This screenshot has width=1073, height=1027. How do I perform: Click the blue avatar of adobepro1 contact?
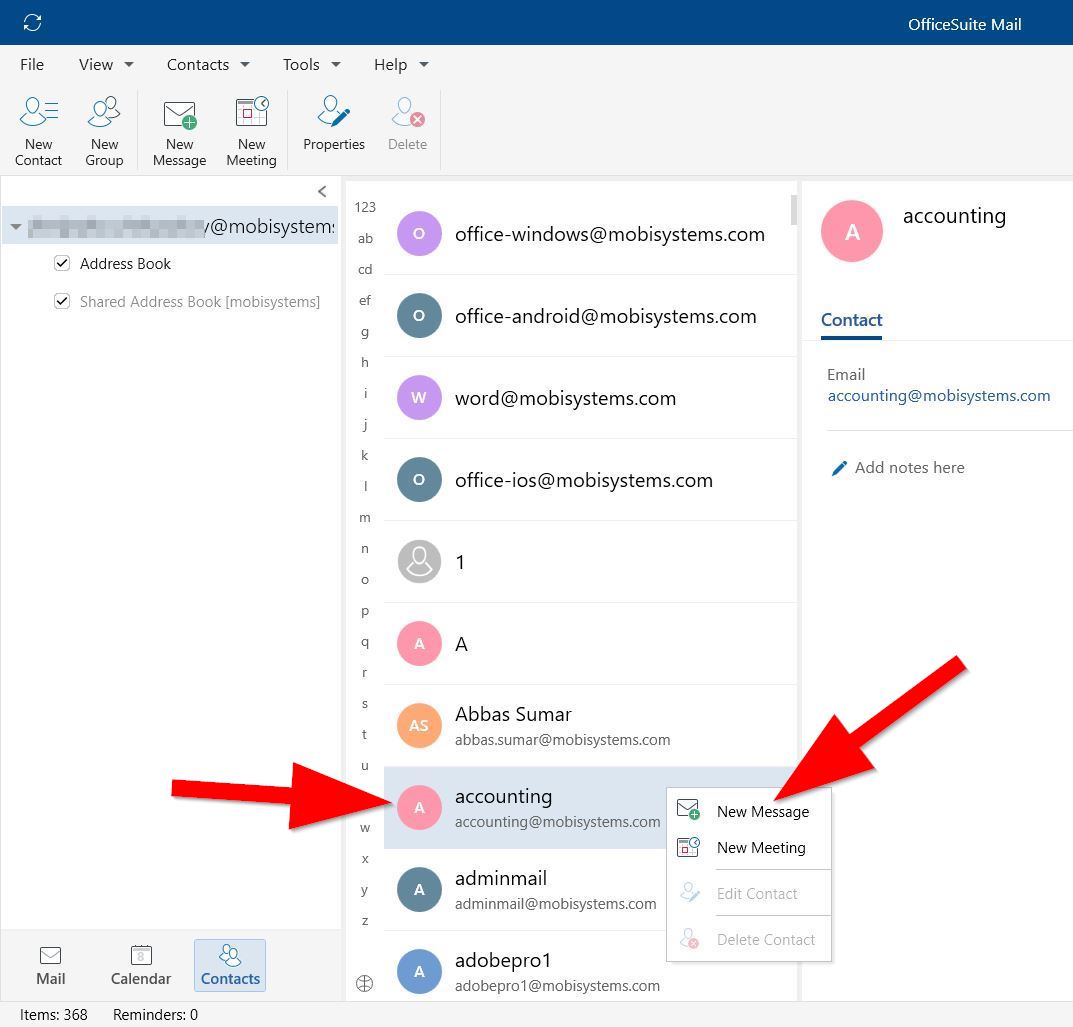click(x=419, y=972)
